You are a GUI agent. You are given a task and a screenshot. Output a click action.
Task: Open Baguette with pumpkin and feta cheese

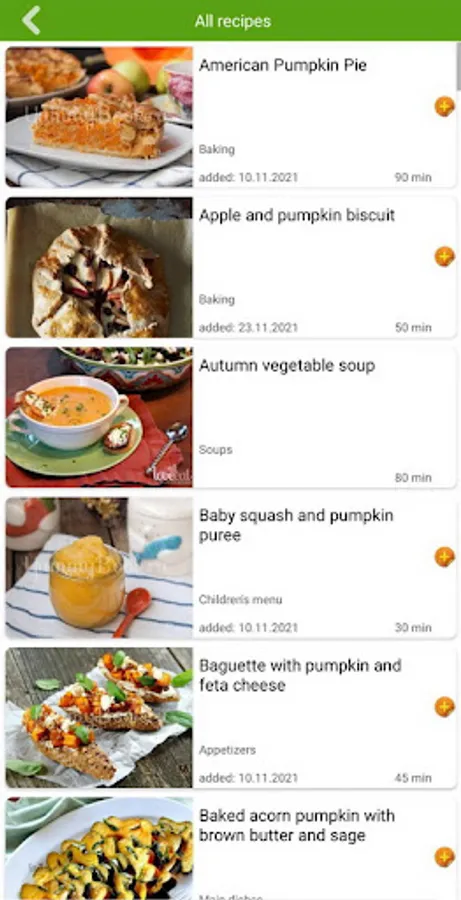click(300, 676)
